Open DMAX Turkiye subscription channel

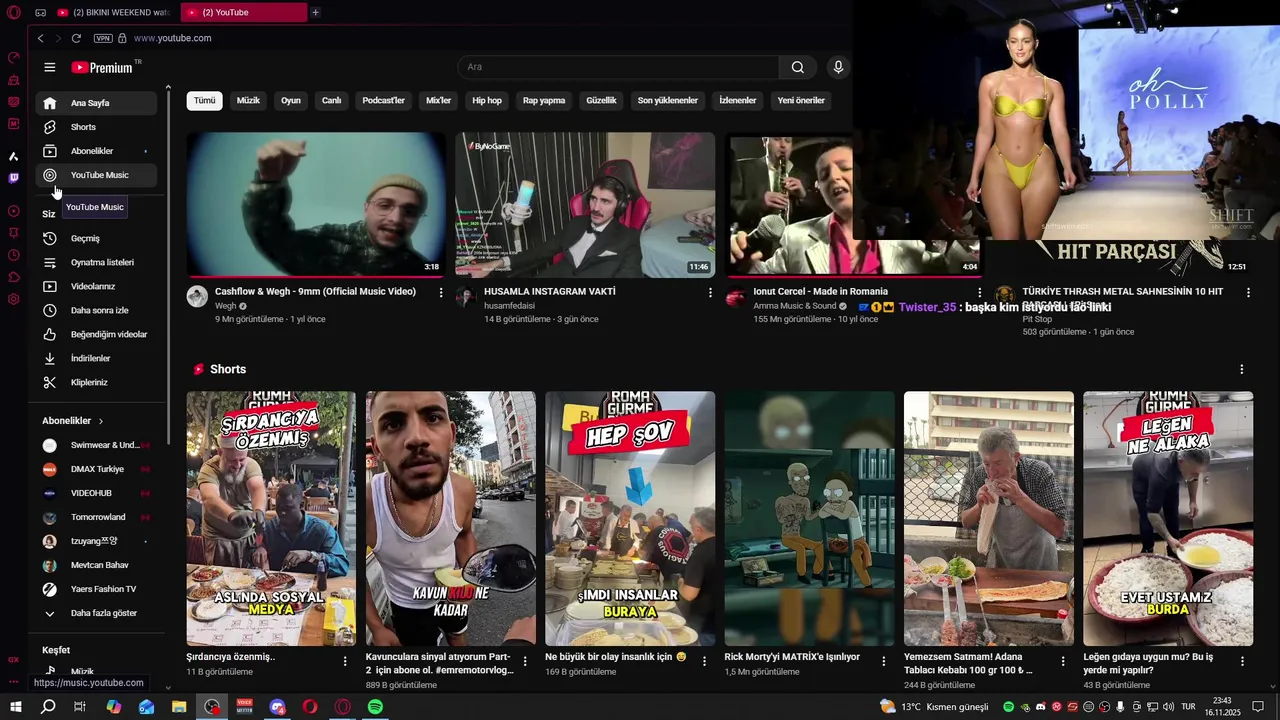pyautogui.click(x=97, y=469)
